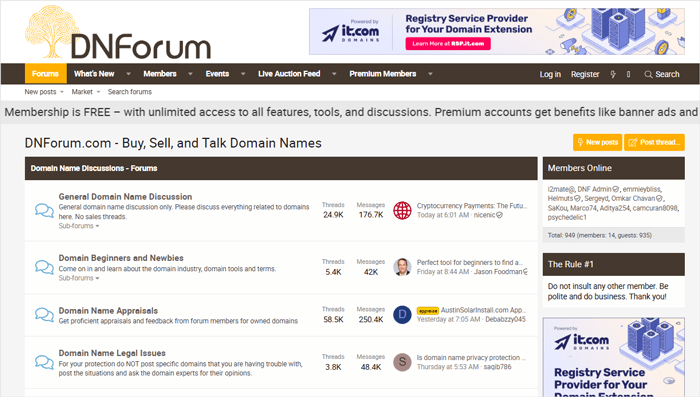The image size is (700, 397).
Task: Open Is domain name privacy protection thread
Action: tap(471, 358)
